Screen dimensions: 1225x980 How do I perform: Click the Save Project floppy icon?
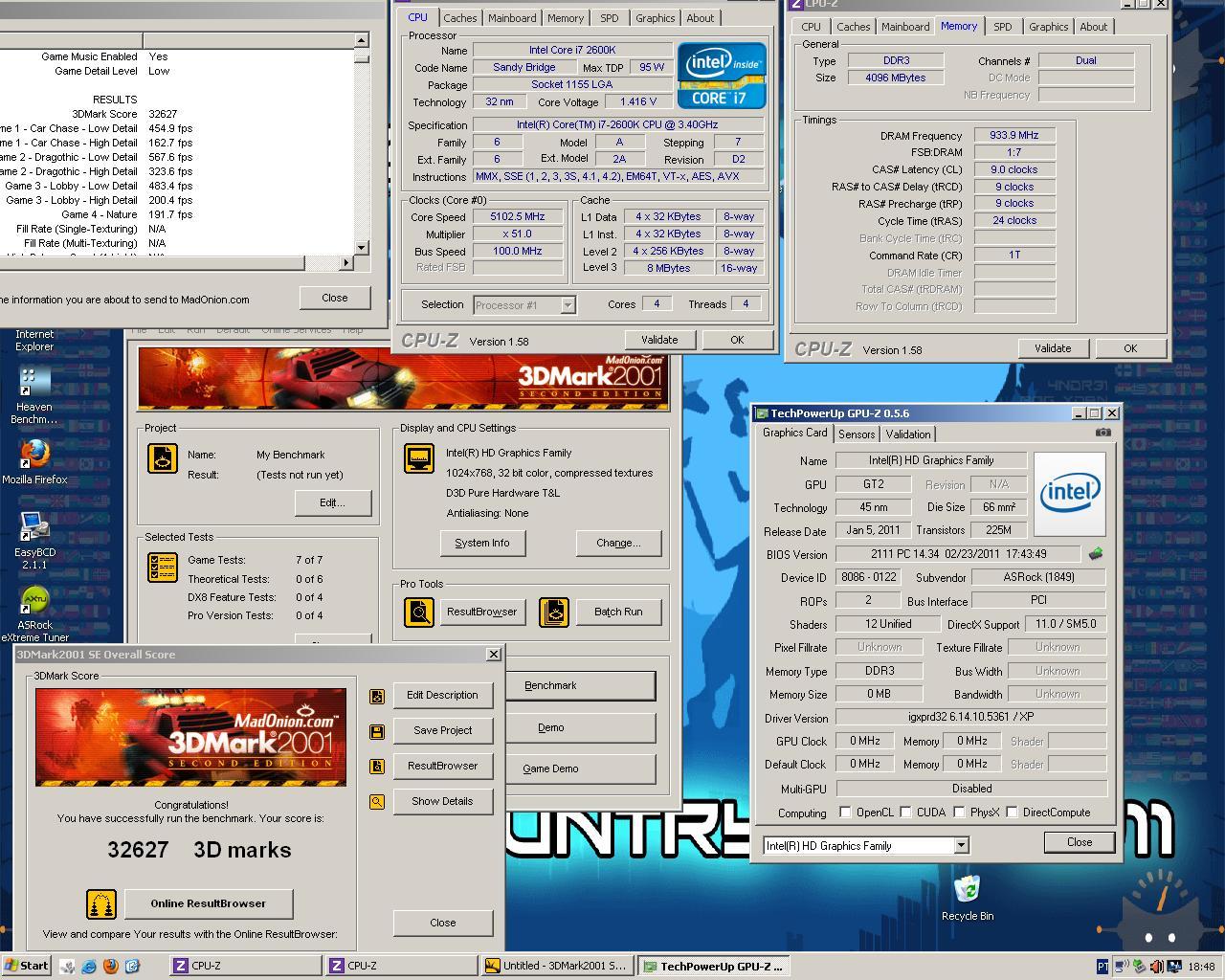click(377, 731)
